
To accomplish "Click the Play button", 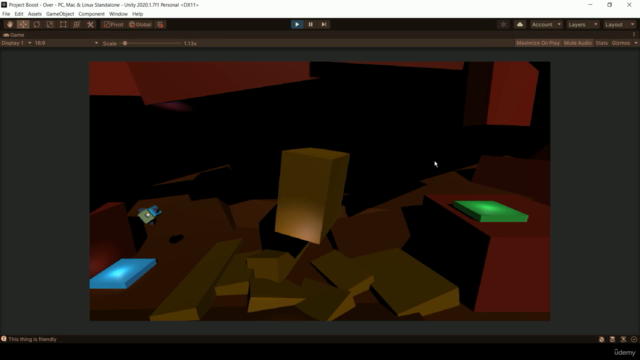I will click(x=297, y=24).
